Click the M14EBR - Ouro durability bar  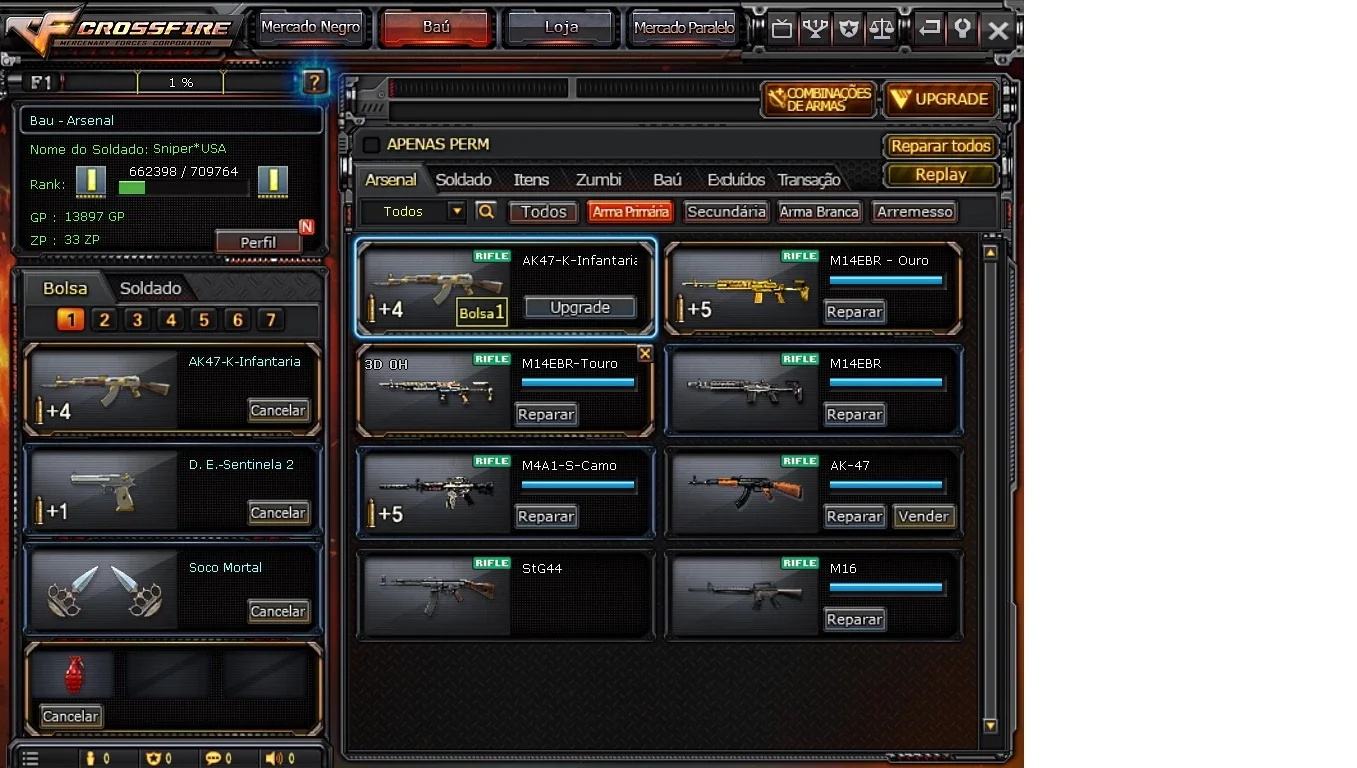click(886, 281)
